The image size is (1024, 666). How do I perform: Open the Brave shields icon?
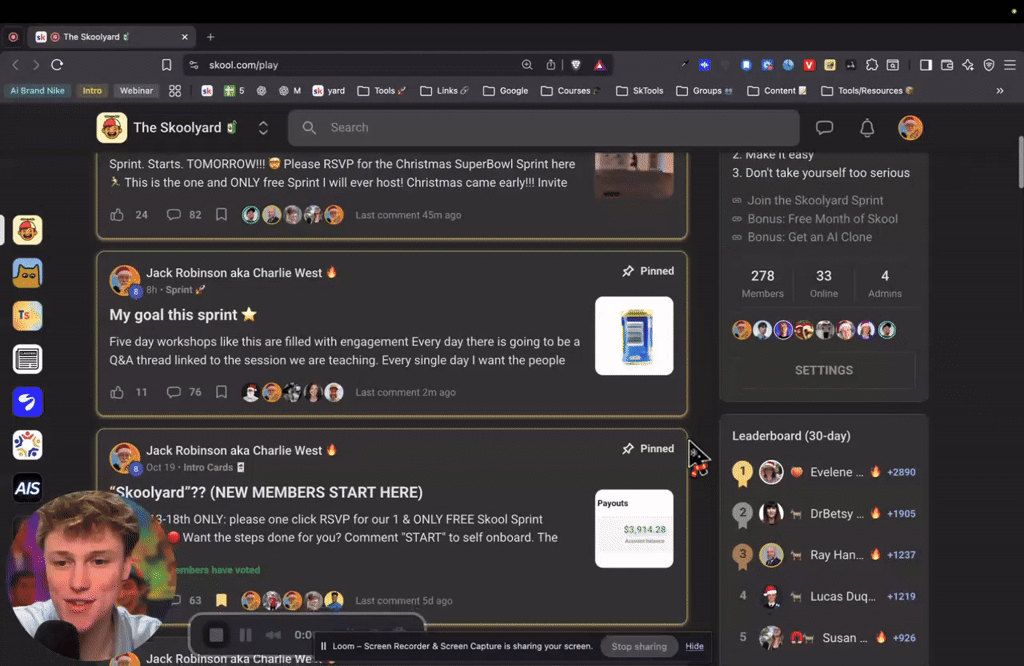point(575,65)
